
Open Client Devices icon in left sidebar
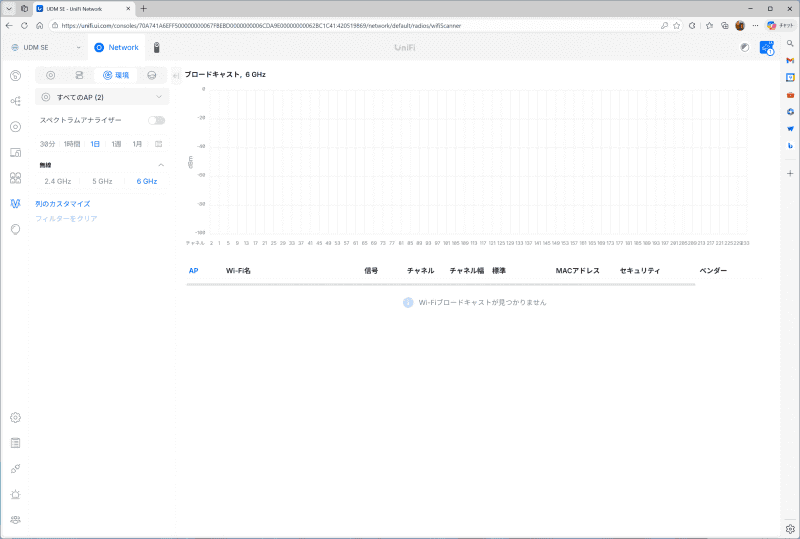tap(15, 152)
